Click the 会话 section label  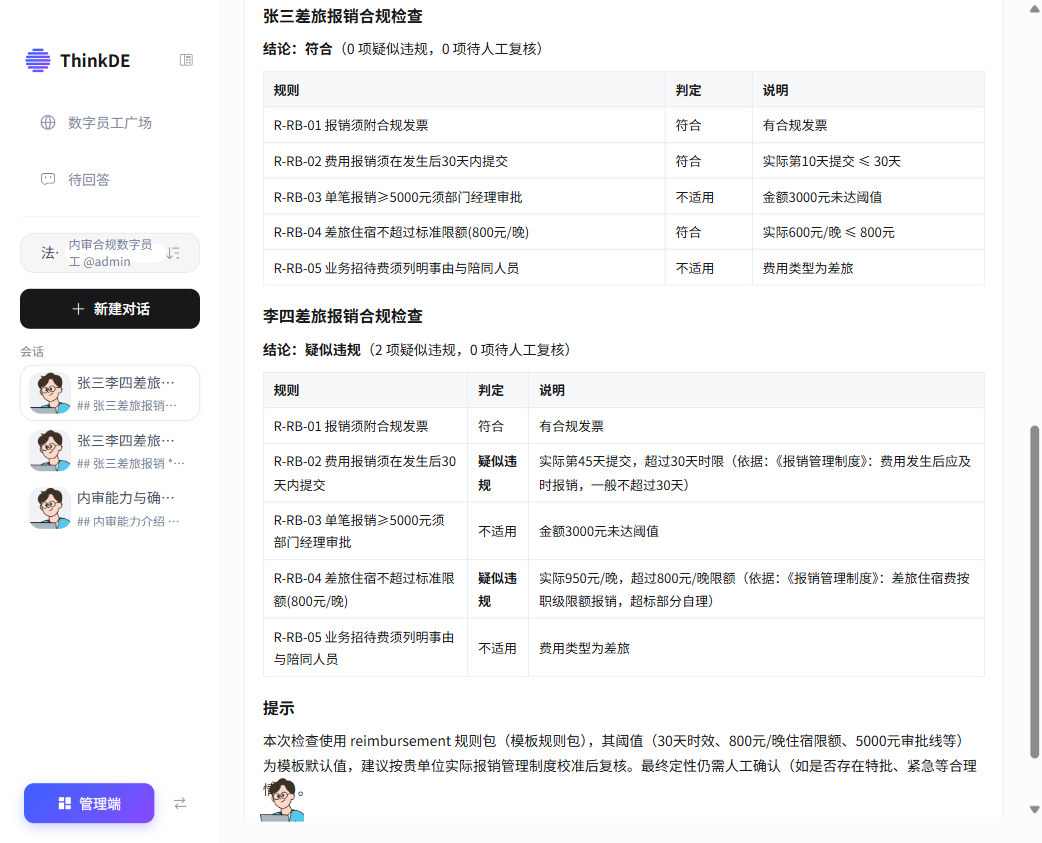click(x=32, y=351)
